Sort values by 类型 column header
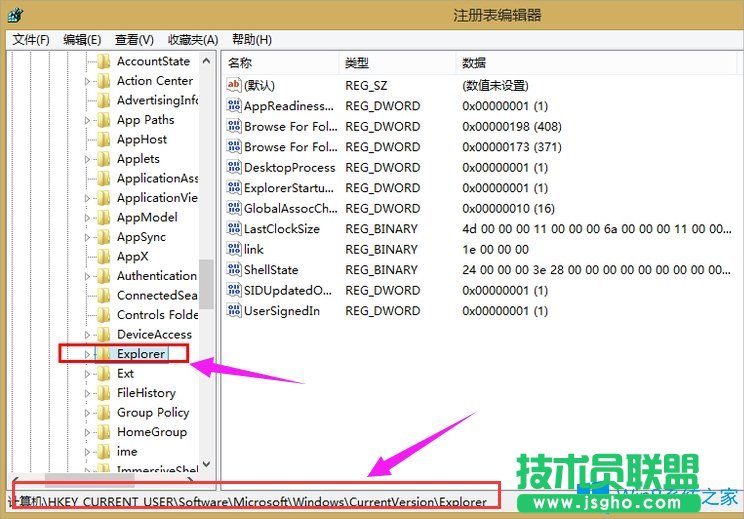The height and width of the screenshot is (519, 744). tap(397, 63)
